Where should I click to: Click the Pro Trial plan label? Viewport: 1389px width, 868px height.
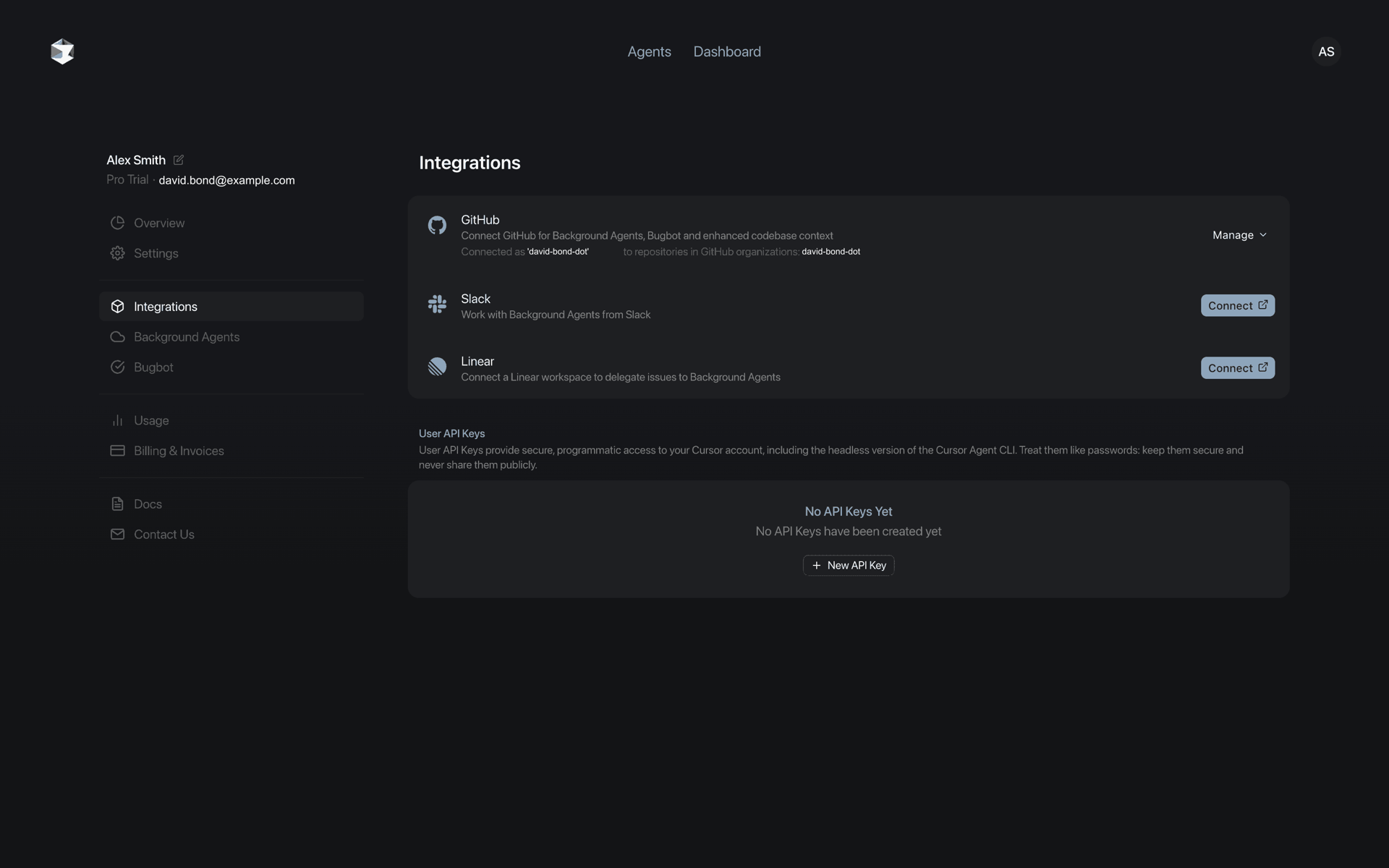[x=127, y=179]
